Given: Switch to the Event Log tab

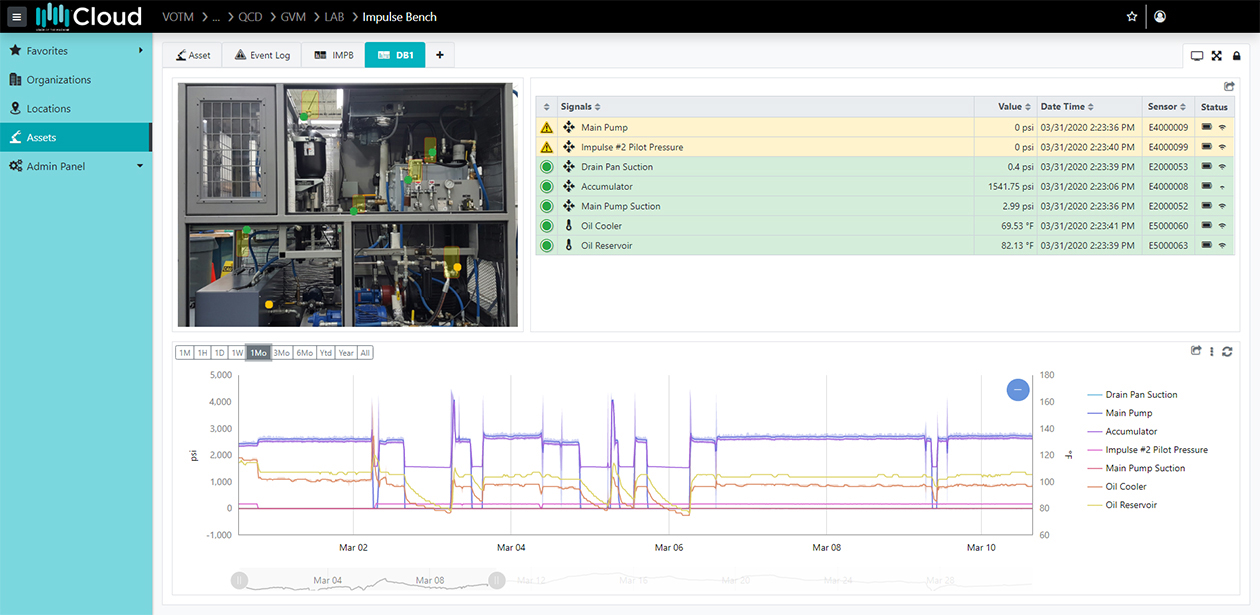Looking at the screenshot, I should coord(262,55).
